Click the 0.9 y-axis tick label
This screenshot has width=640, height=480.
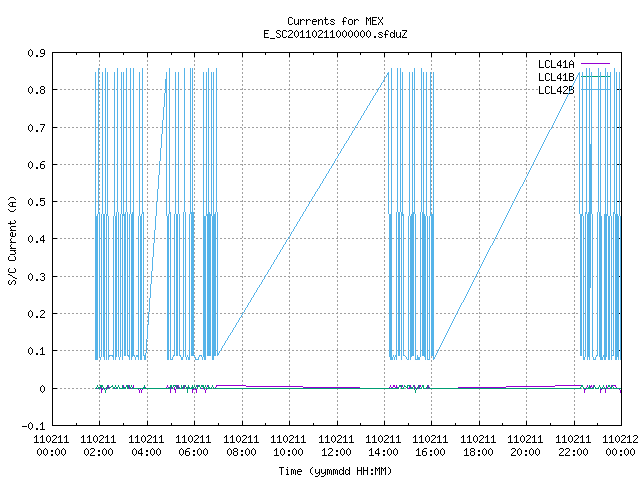click(36, 53)
